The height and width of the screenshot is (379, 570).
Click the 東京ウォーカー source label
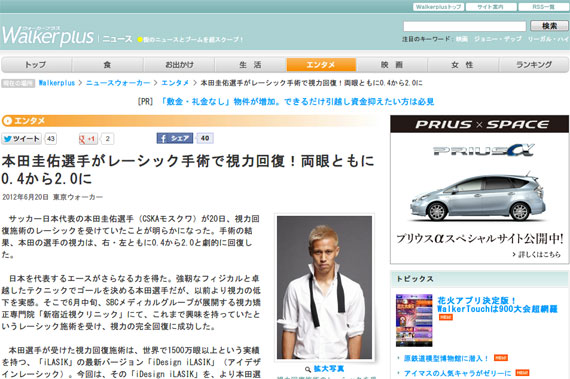[78, 197]
